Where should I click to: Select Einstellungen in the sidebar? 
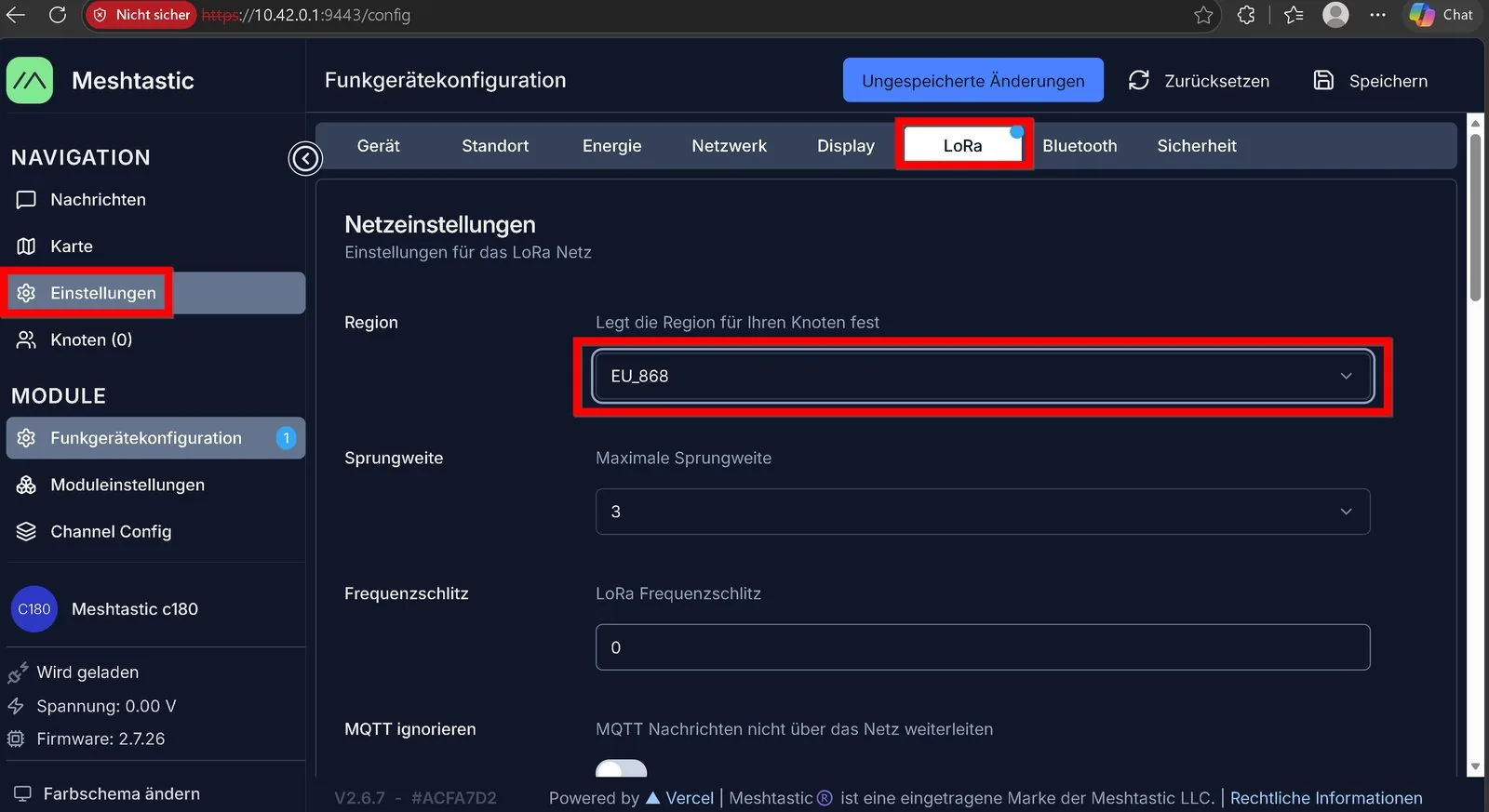coord(155,293)
